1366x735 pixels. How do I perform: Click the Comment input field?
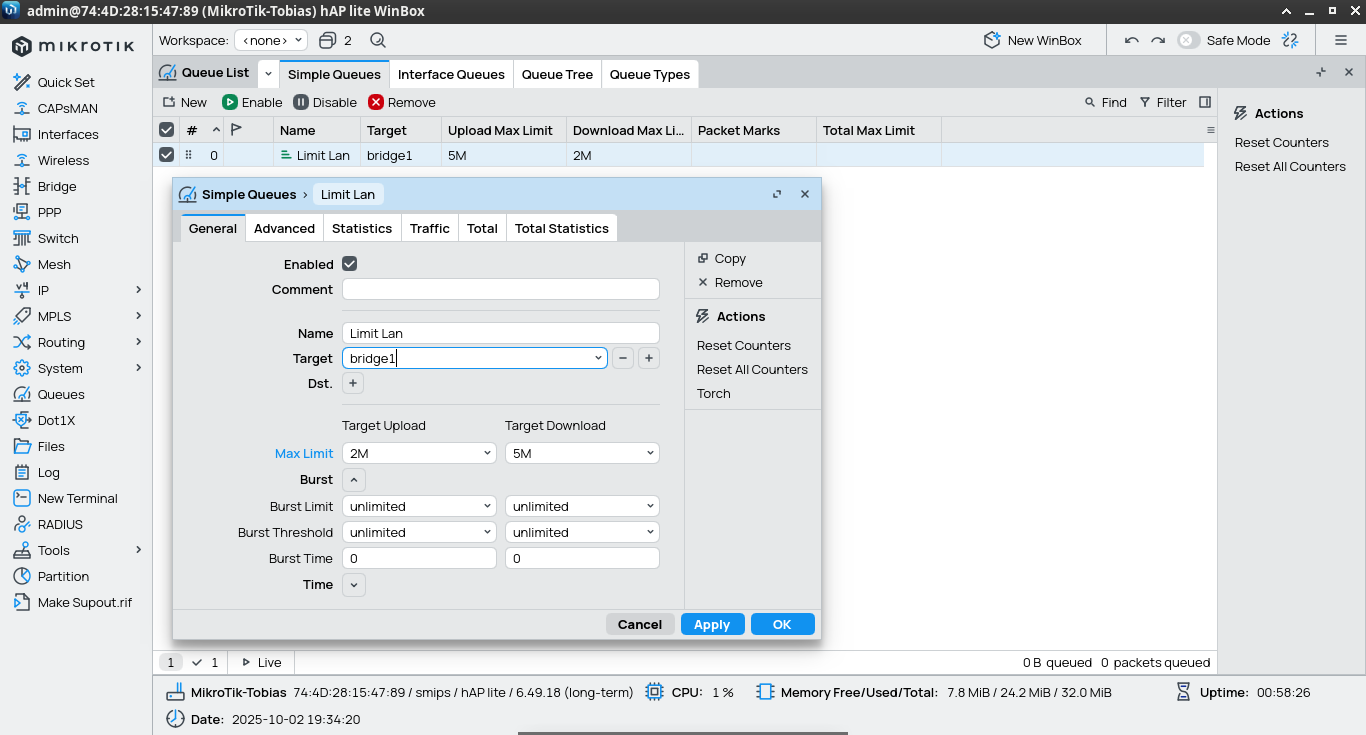point(500,289)
